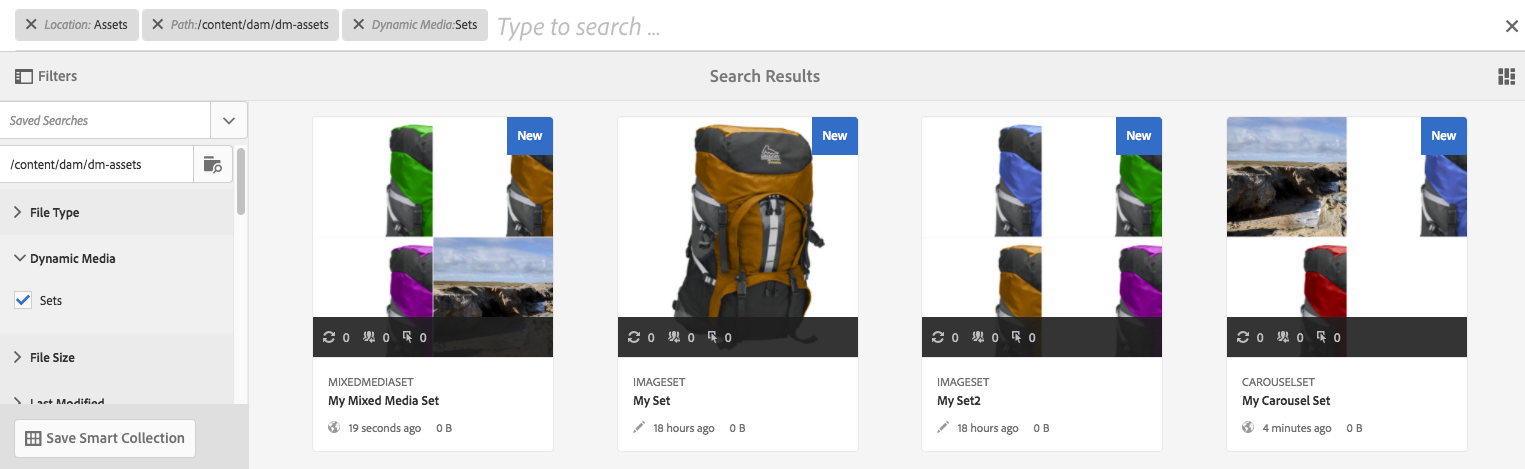Screen dimensions: 1525x469
Task: Click the 19 seconds ago timestamp
Action: tap(384, 428)
